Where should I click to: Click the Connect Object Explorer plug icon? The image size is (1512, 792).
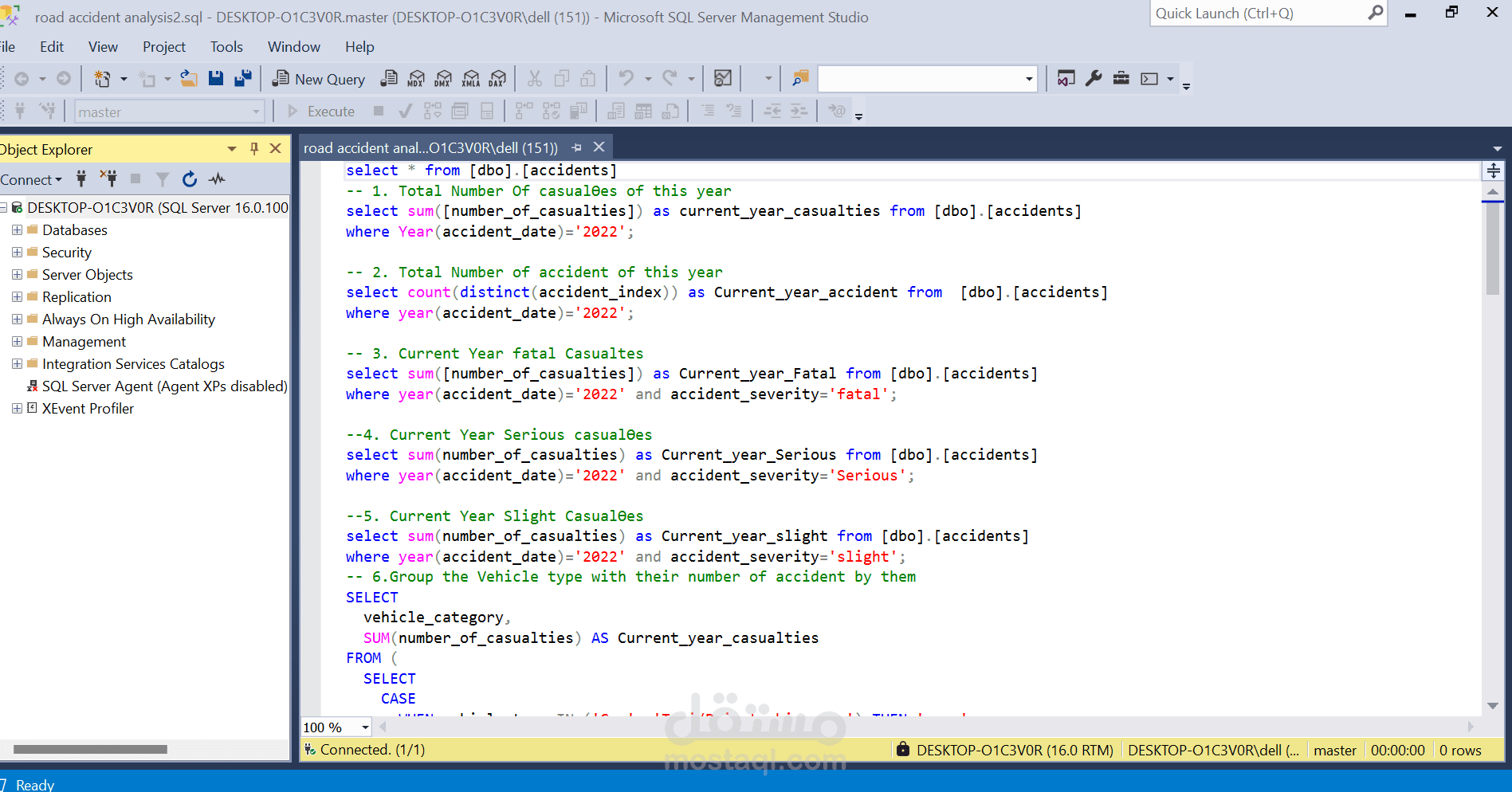(x=81, y=179)
